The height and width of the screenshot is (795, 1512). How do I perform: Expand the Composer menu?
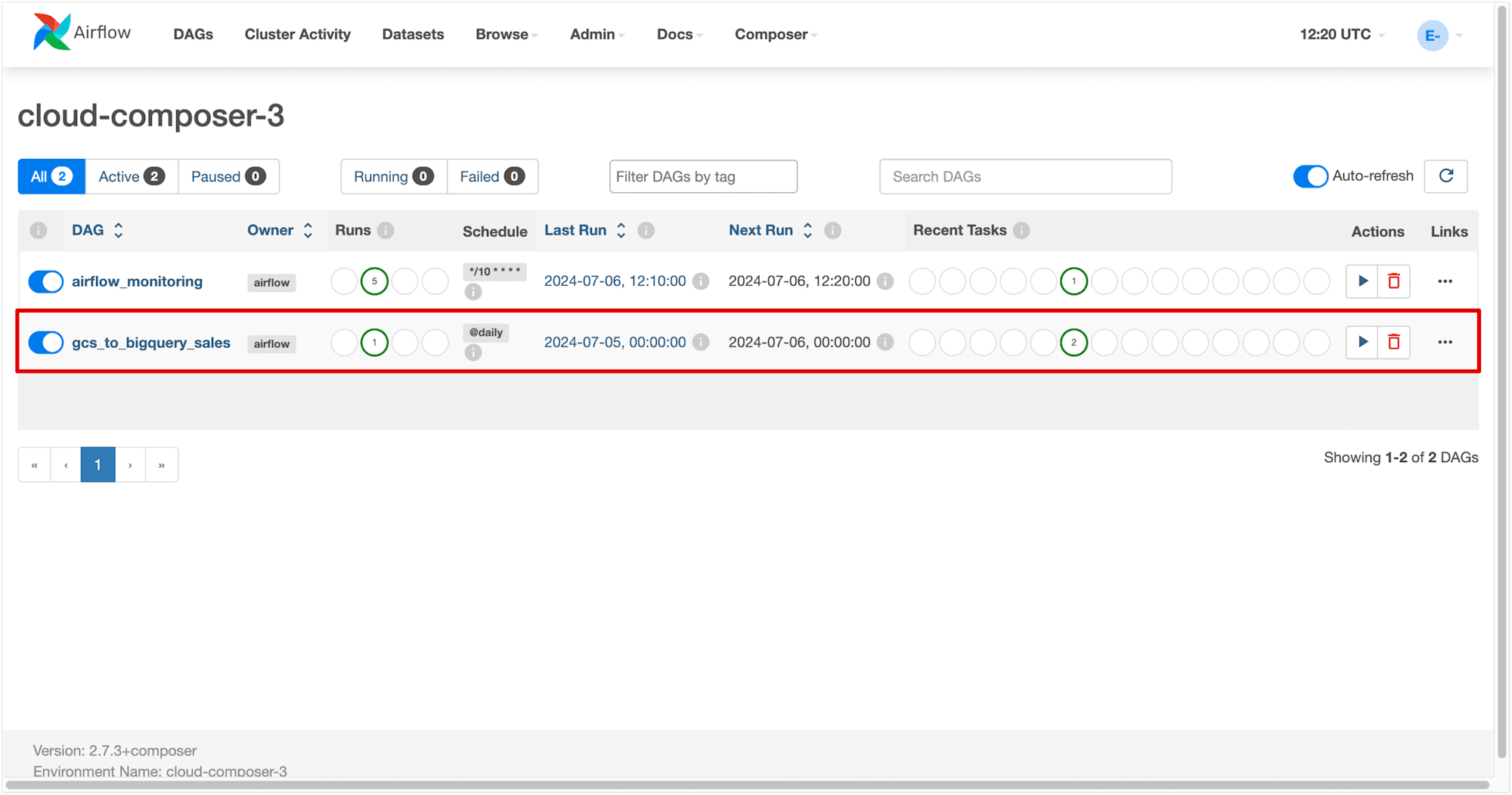point(776,34)
